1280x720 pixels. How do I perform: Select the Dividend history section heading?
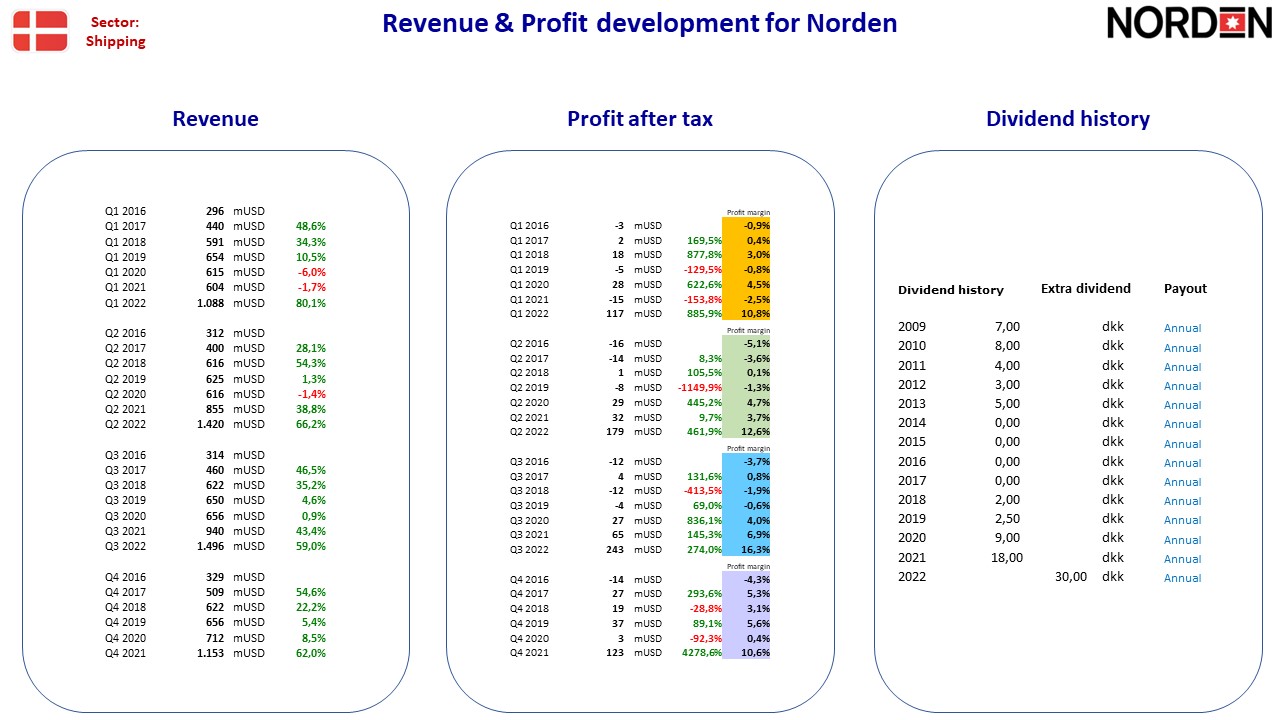[1068, 119]
